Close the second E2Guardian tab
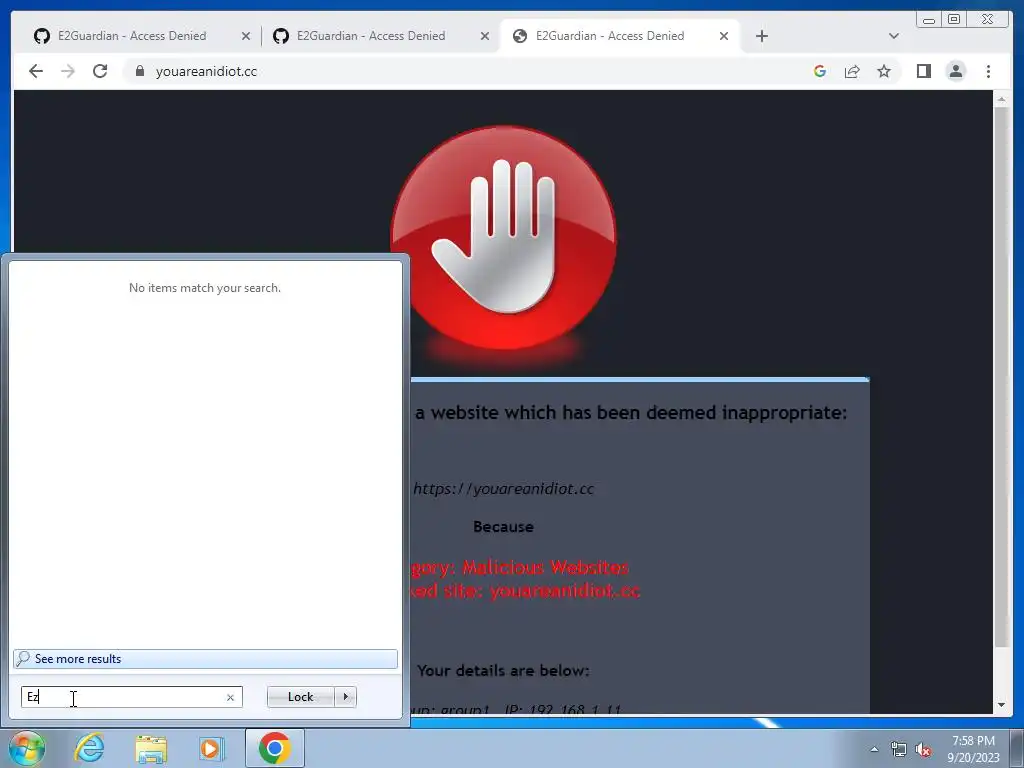 click(x=485, y=37)
